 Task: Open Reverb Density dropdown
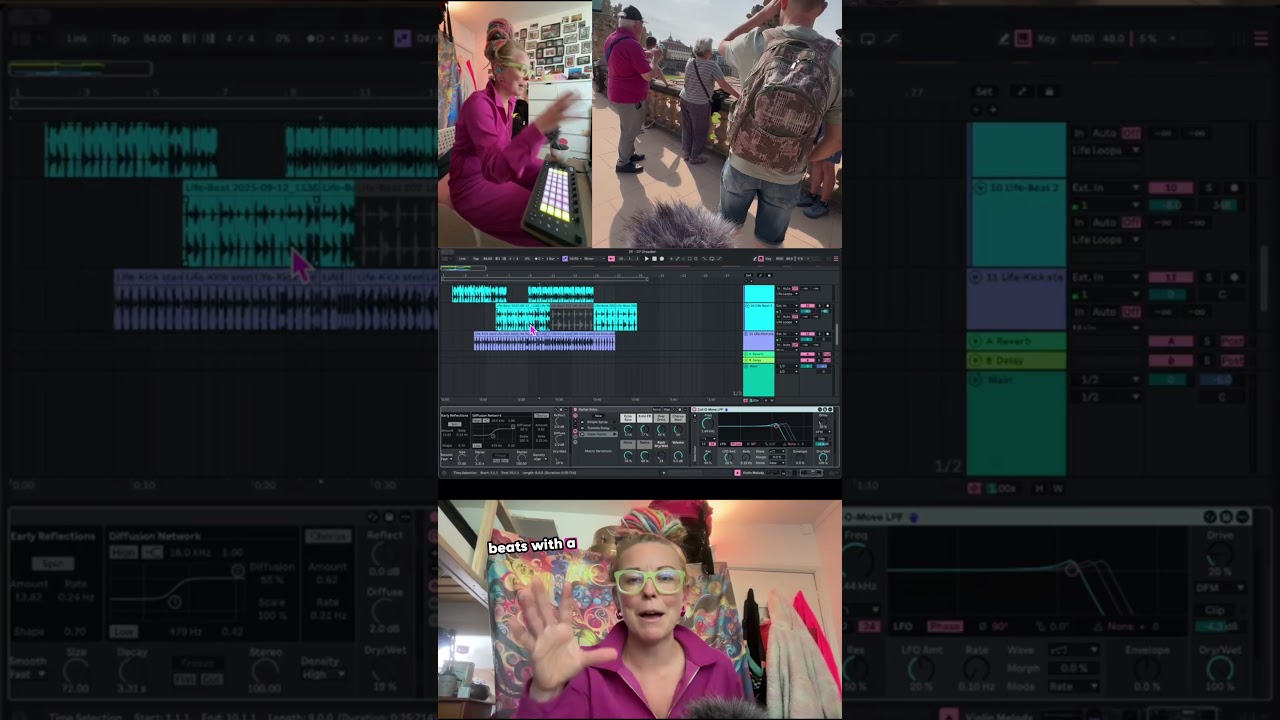[540, 459]
